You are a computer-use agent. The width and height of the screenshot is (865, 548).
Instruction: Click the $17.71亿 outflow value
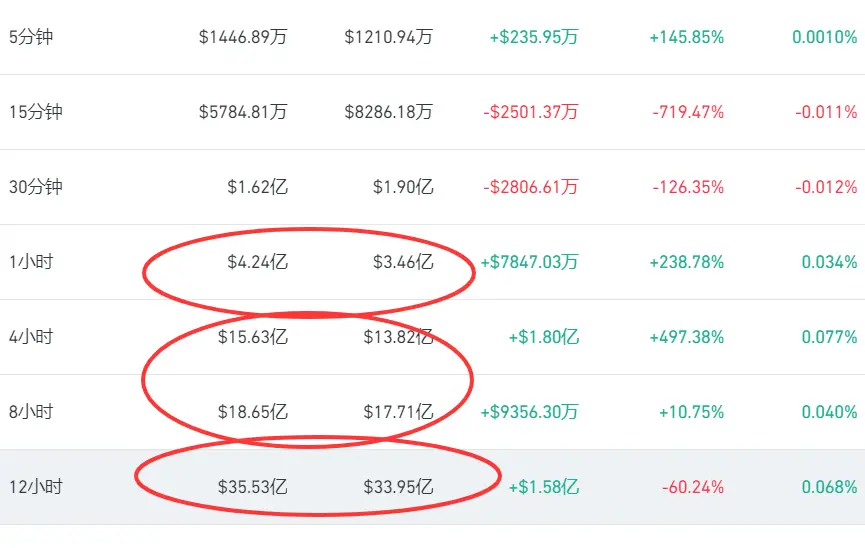click(398, 412)
